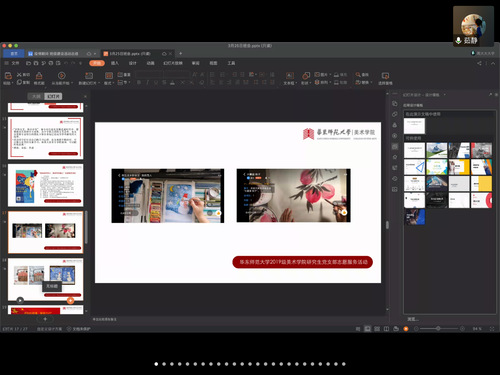This screenshot has width=500, height=375.
Task: Open the Selection Pane (选择窗格) icon
Action: (385, 76)
